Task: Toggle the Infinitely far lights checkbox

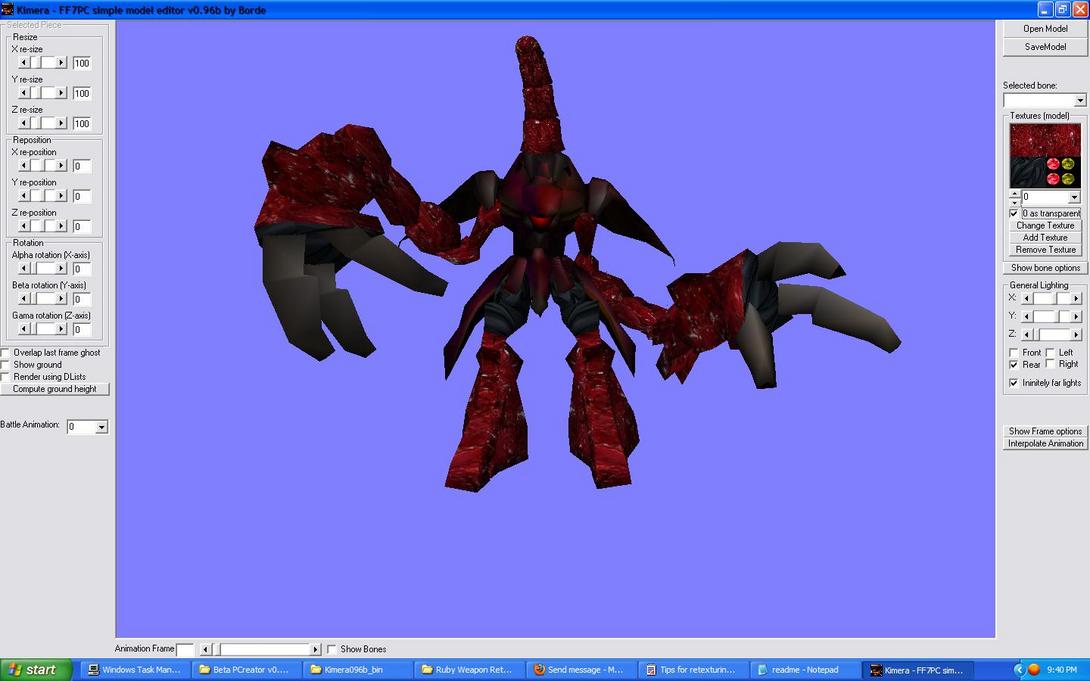Action: coord(1014,383)
